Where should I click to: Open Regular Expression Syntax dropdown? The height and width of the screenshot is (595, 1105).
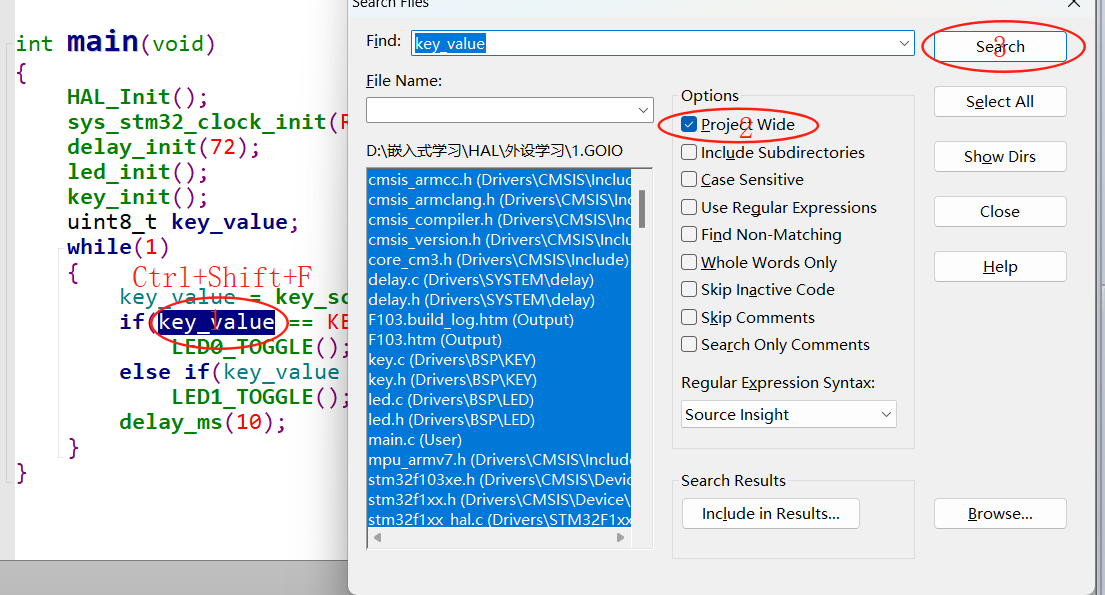887,415
